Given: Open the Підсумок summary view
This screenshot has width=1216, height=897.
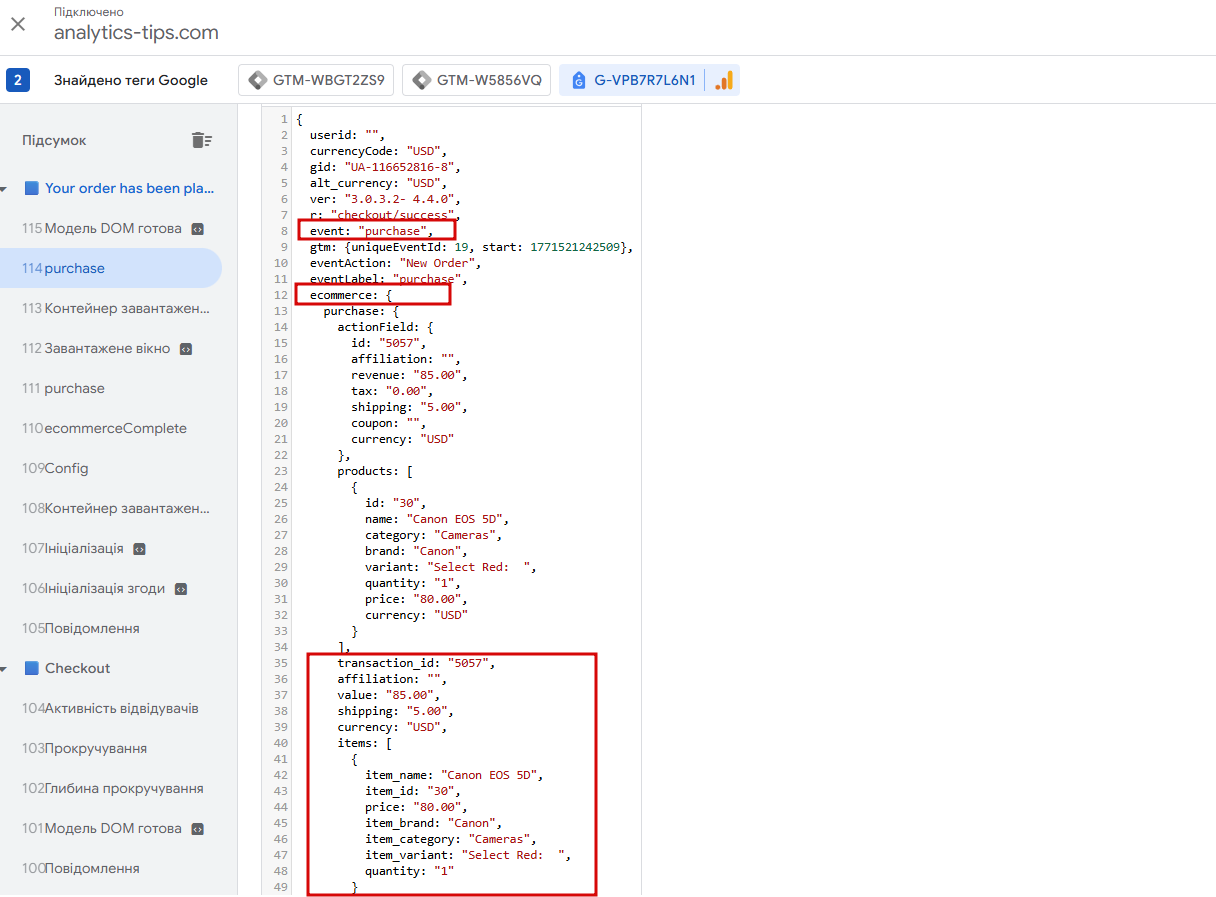Looking at the screenshot, I should tap(54, 140).
